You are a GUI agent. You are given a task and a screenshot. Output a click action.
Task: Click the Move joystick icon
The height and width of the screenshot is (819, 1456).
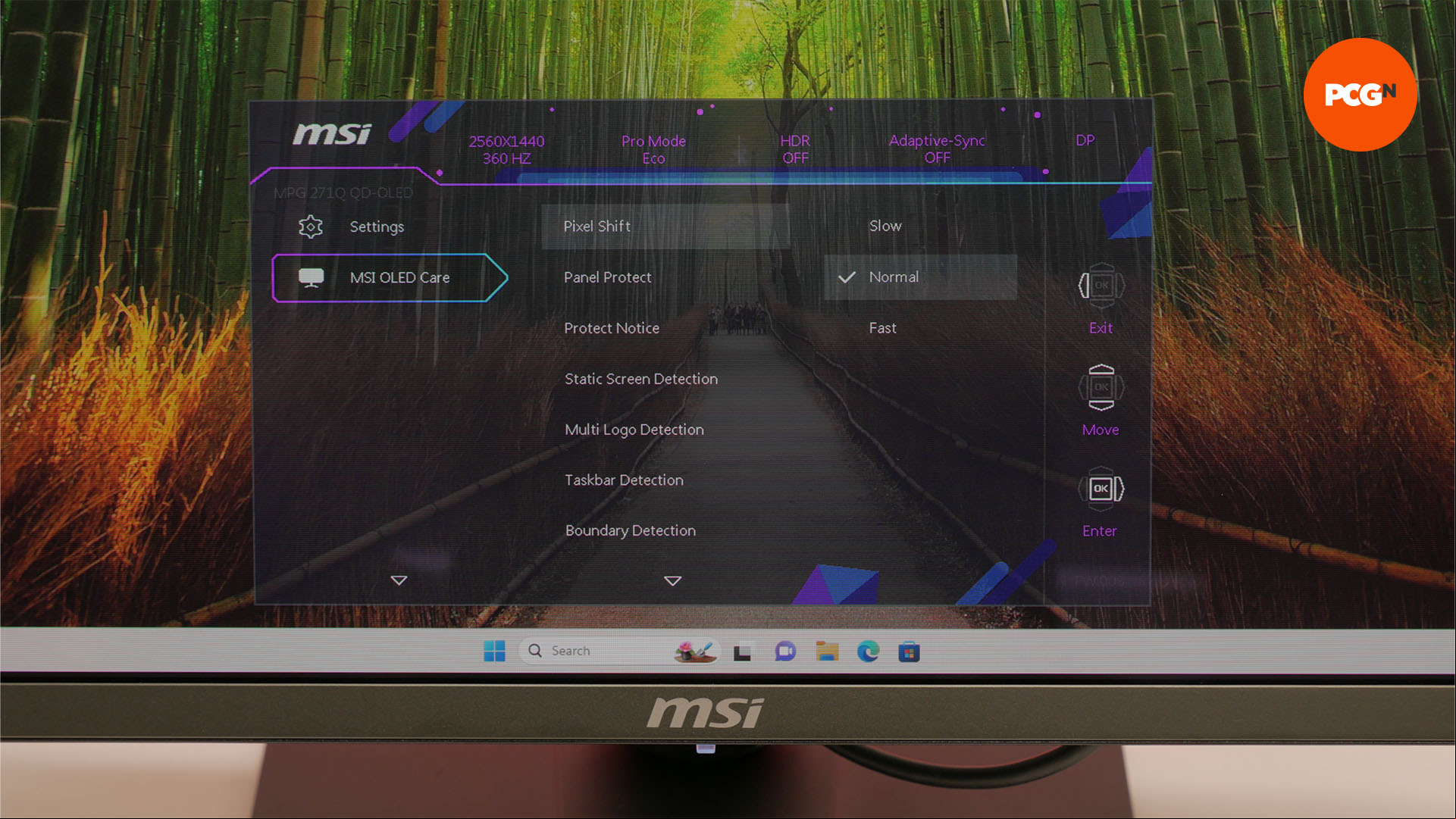point(1101,387)
